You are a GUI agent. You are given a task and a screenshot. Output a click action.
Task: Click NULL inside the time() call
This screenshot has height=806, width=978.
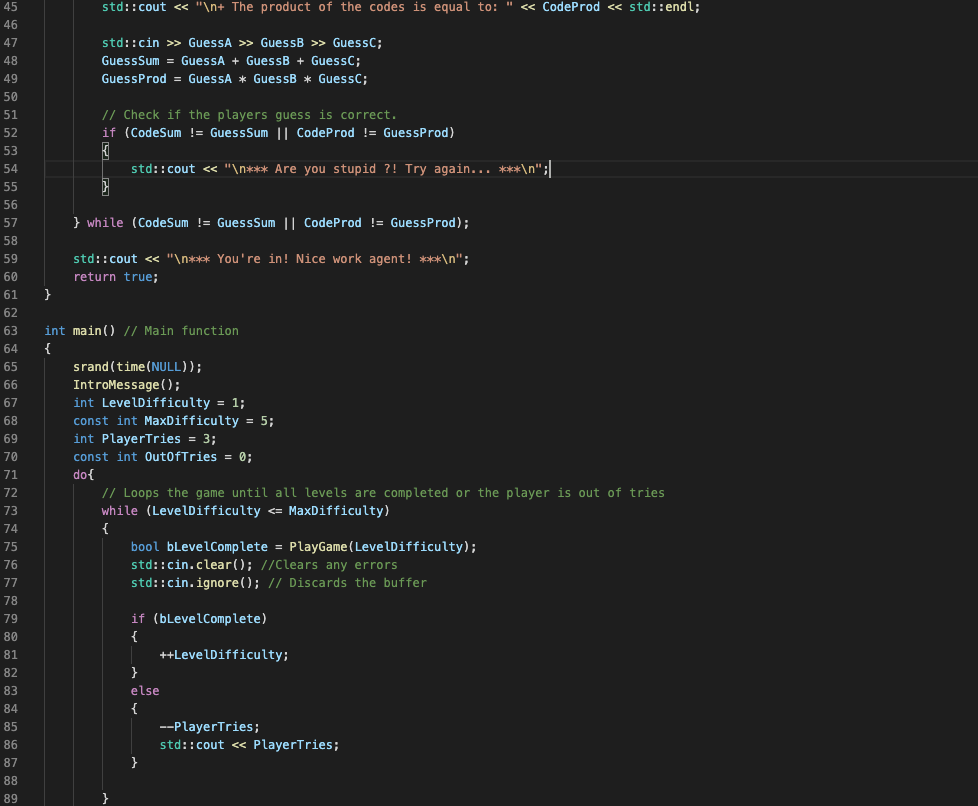click(167, 367)
